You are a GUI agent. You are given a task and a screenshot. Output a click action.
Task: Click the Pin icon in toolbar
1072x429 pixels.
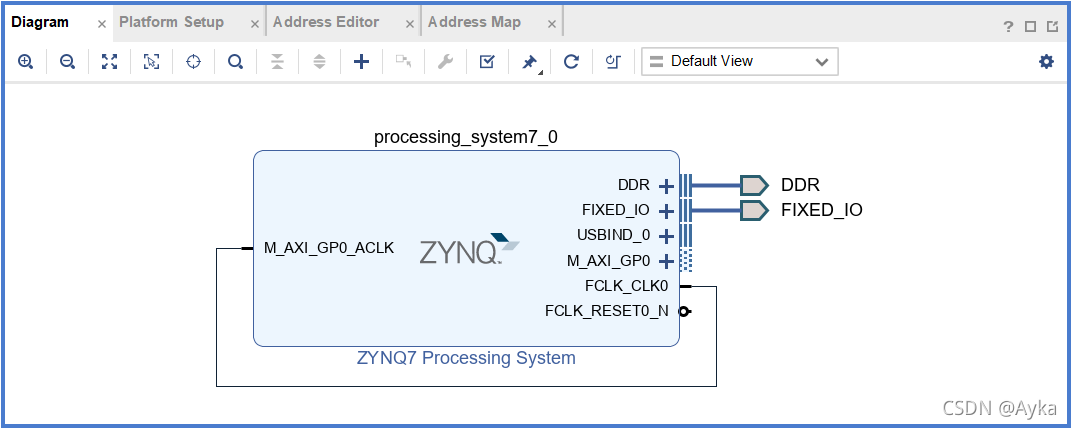pos(529,62)
